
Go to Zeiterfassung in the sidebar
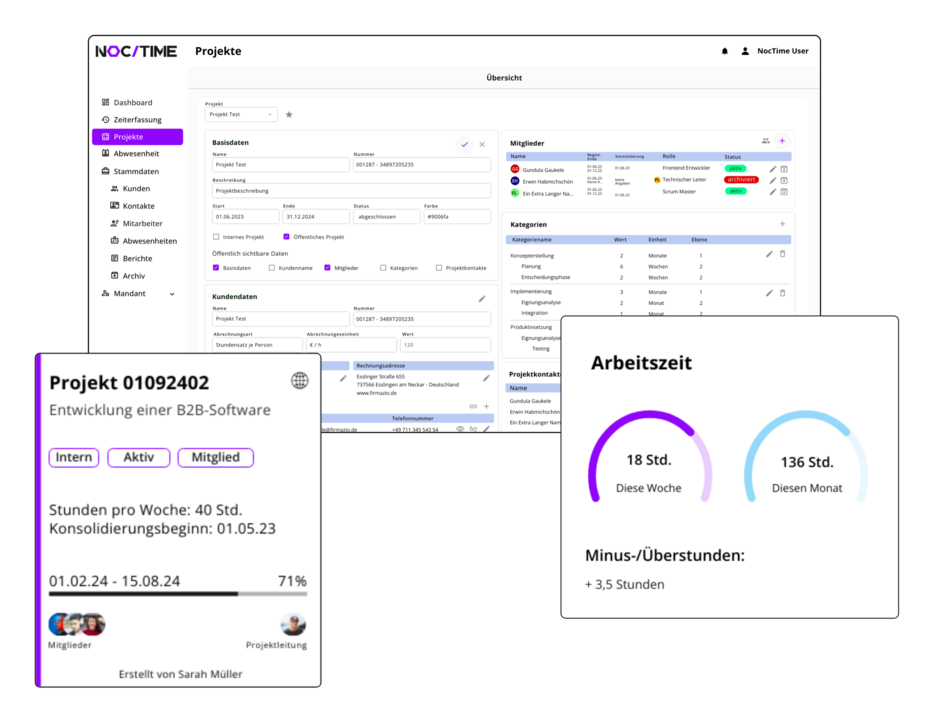(137, 120)
